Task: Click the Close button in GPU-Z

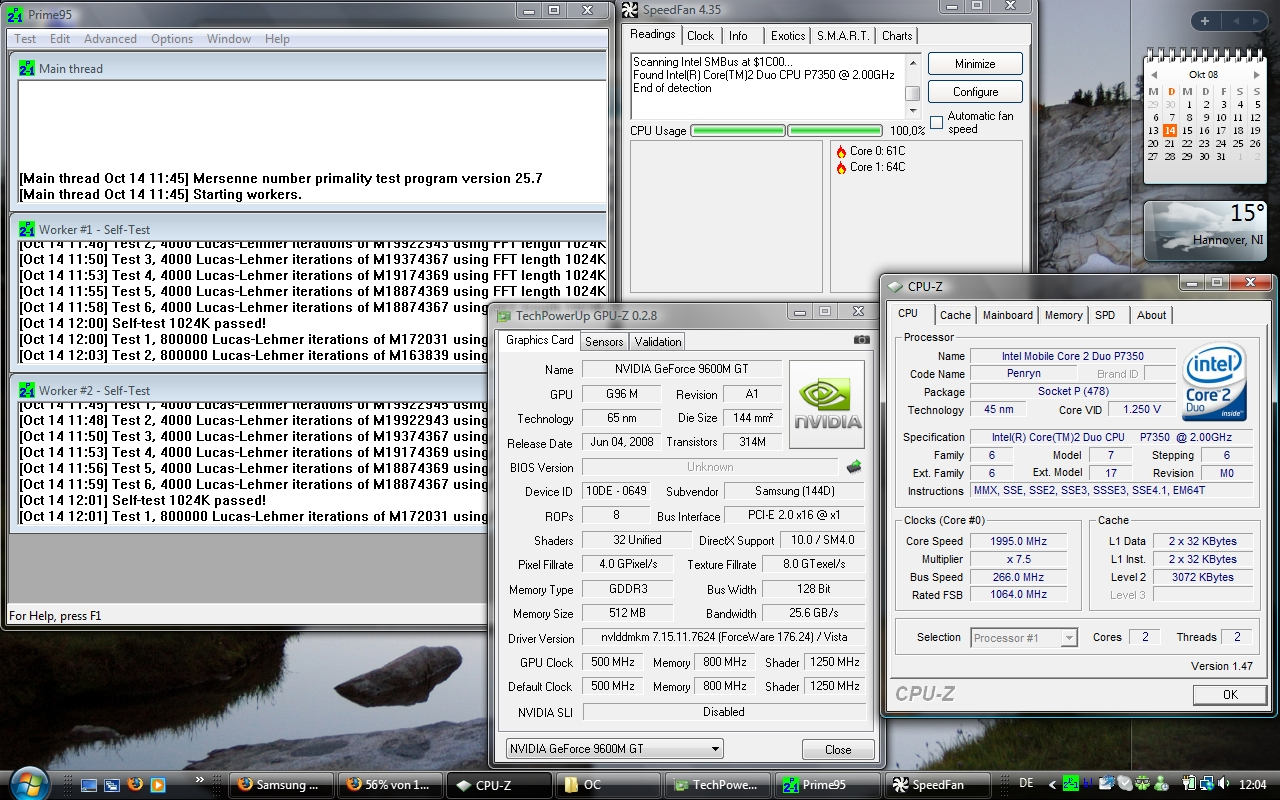Action: tap(838, 749)
